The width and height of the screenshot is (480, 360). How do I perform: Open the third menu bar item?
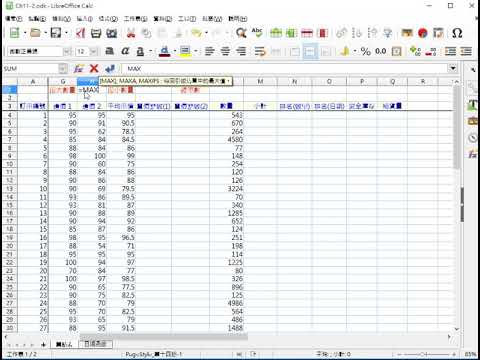[61, 19]
